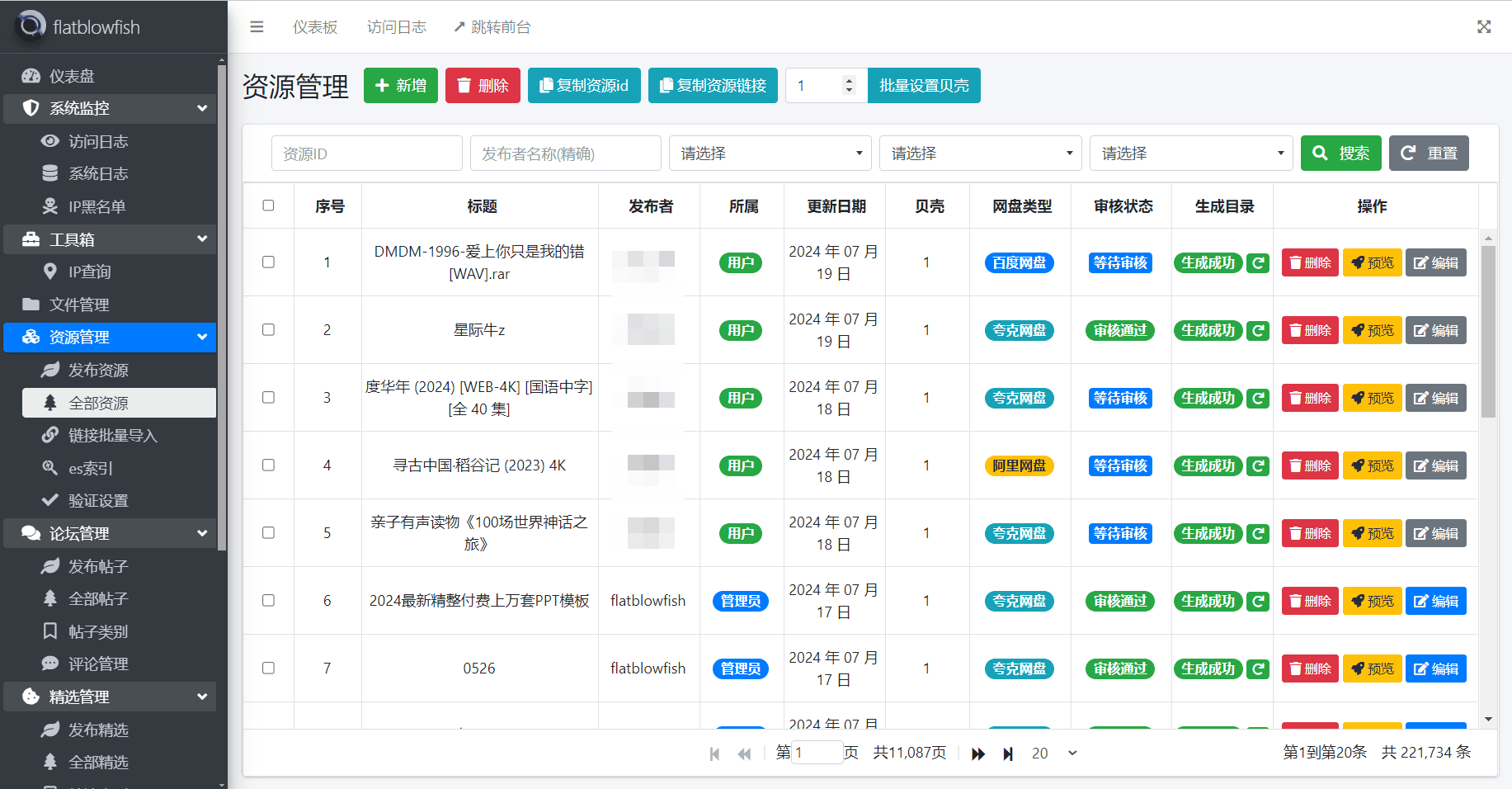Image resolution: width=1512 pixels, height=789 pixels.
Task: Click the 复制资源id button
Action: click(584, 85)
